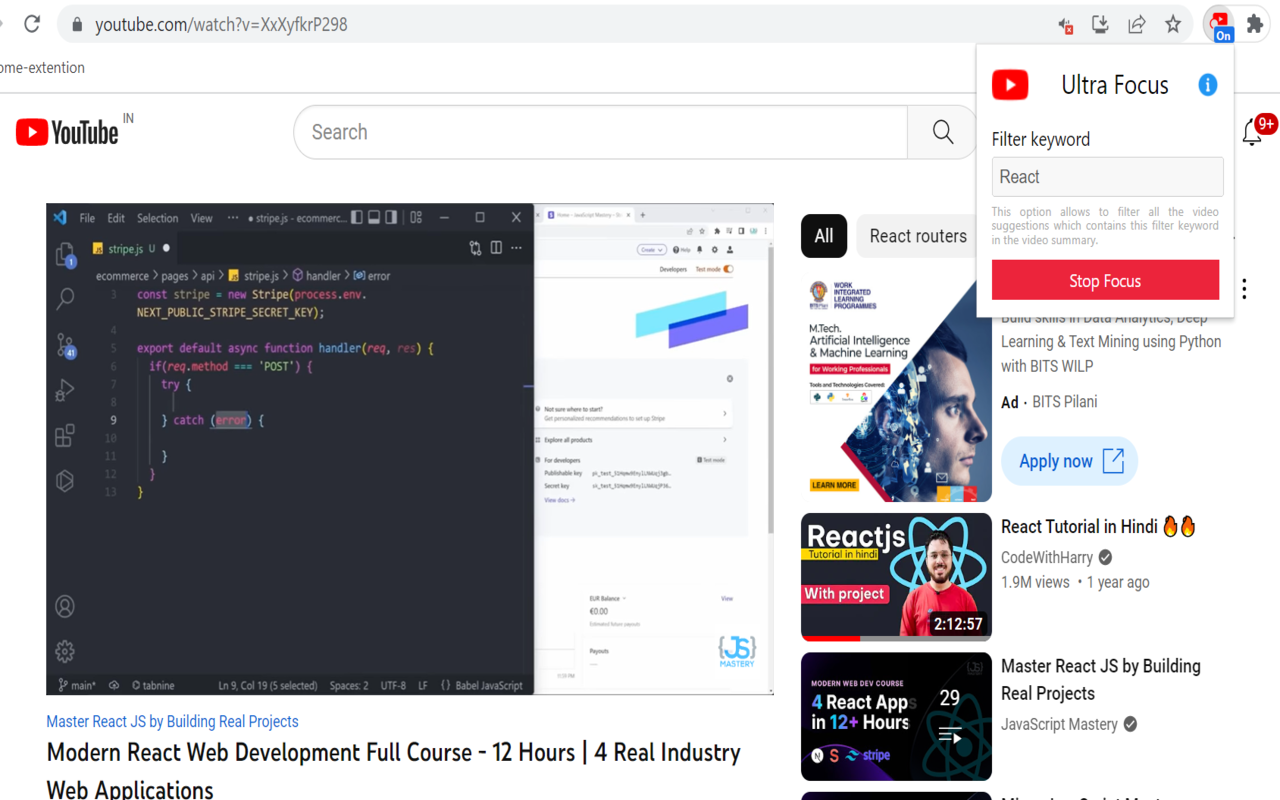Open Edit menu in VS Code video
Image resolution: width=1280 pixels, height=800 pixels.
116,218
